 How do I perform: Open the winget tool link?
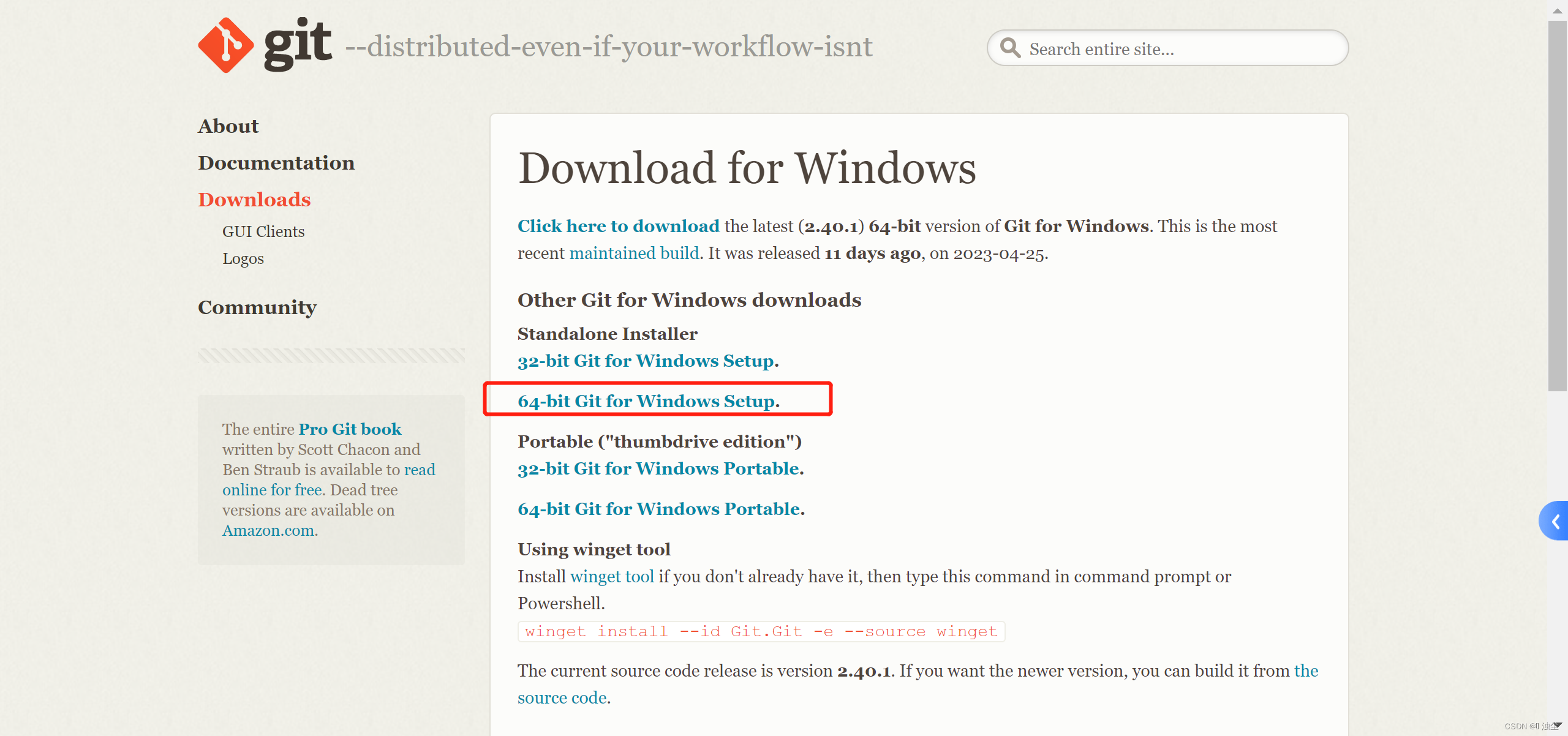[612, 576]
